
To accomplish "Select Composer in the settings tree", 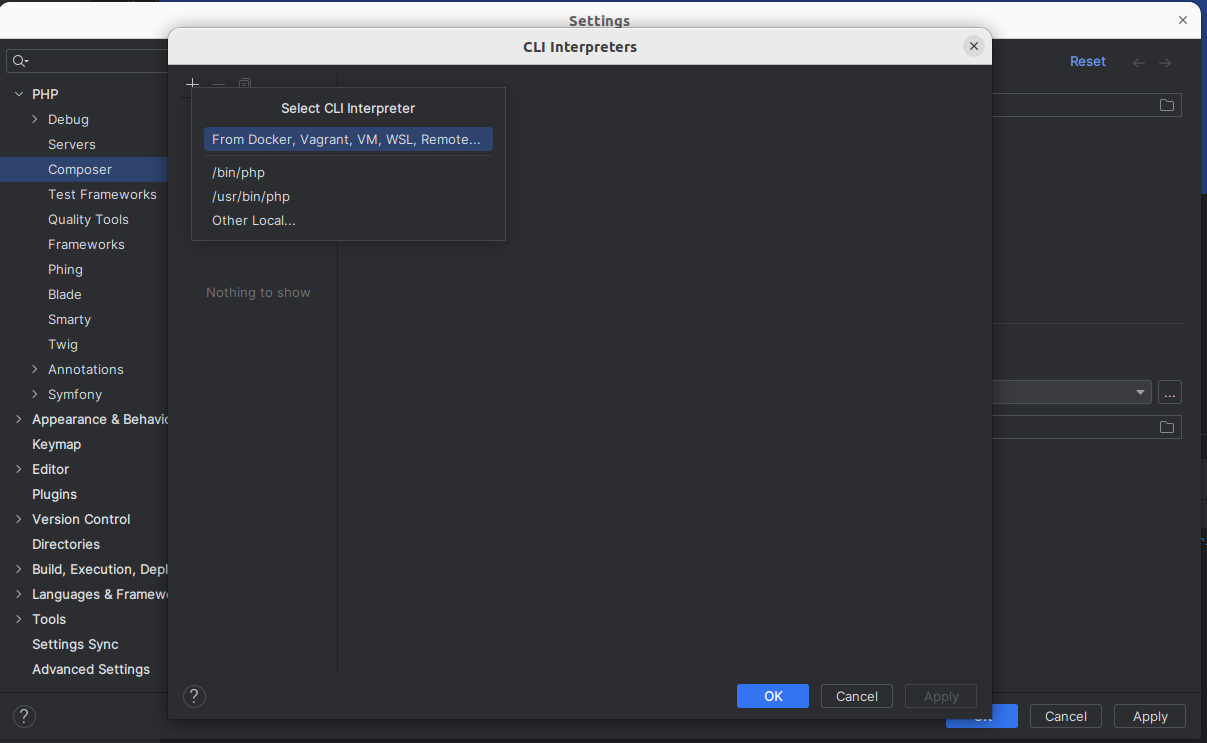I will pos(80,169).
